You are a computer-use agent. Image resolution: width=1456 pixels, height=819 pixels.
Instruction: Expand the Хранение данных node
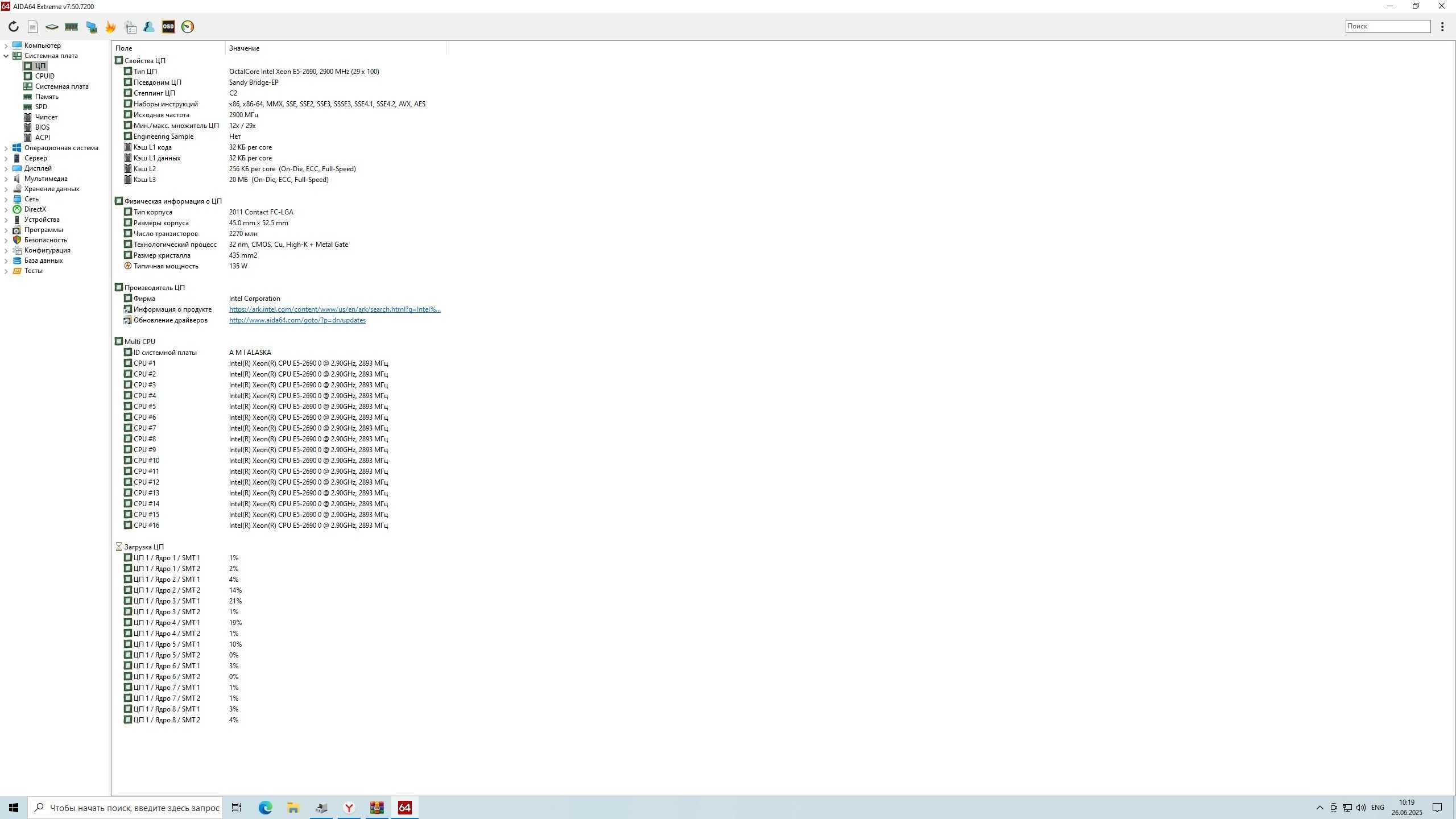coord(6,189)
